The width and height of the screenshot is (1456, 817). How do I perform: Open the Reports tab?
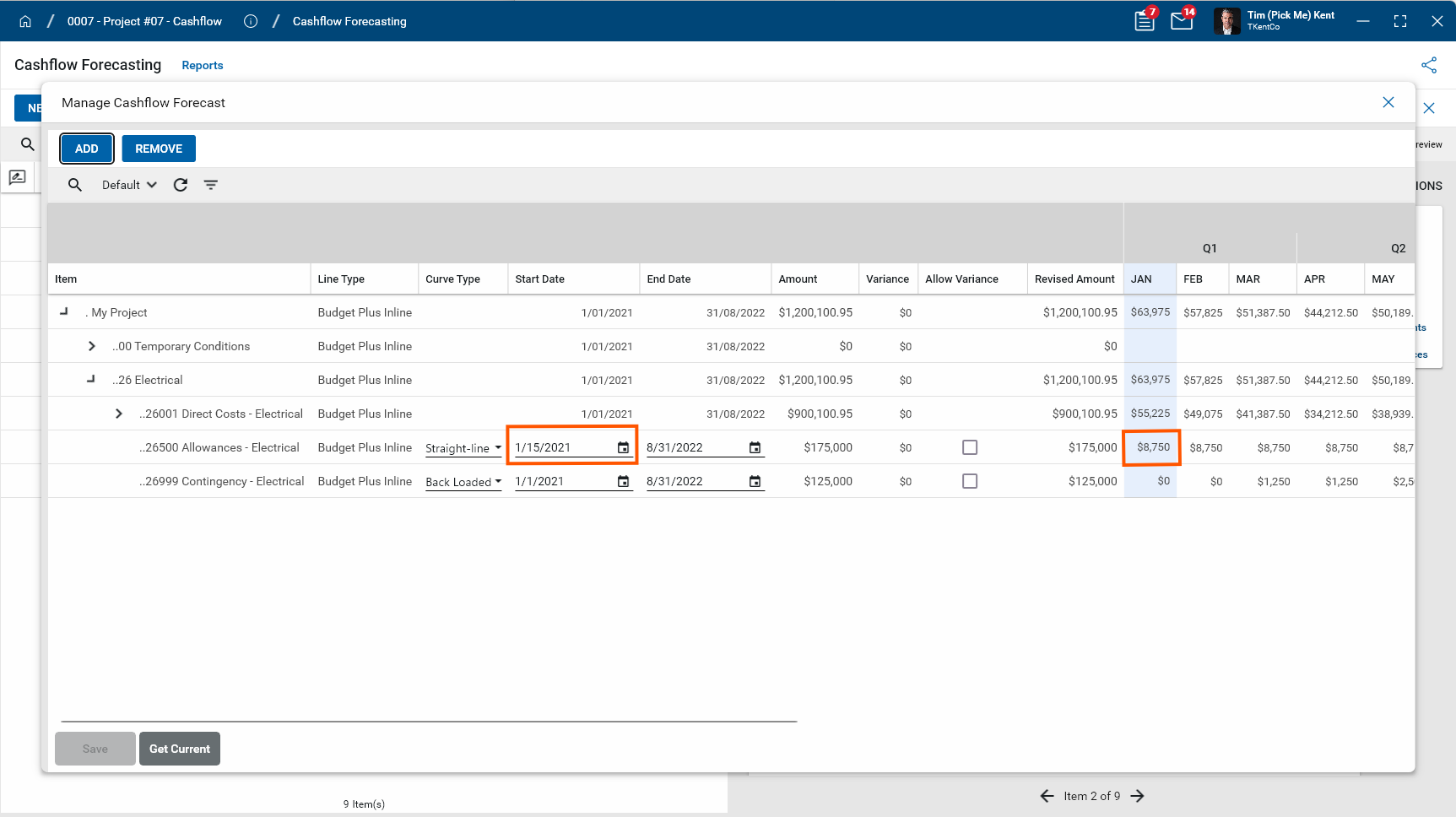click(x=203, y=65)
